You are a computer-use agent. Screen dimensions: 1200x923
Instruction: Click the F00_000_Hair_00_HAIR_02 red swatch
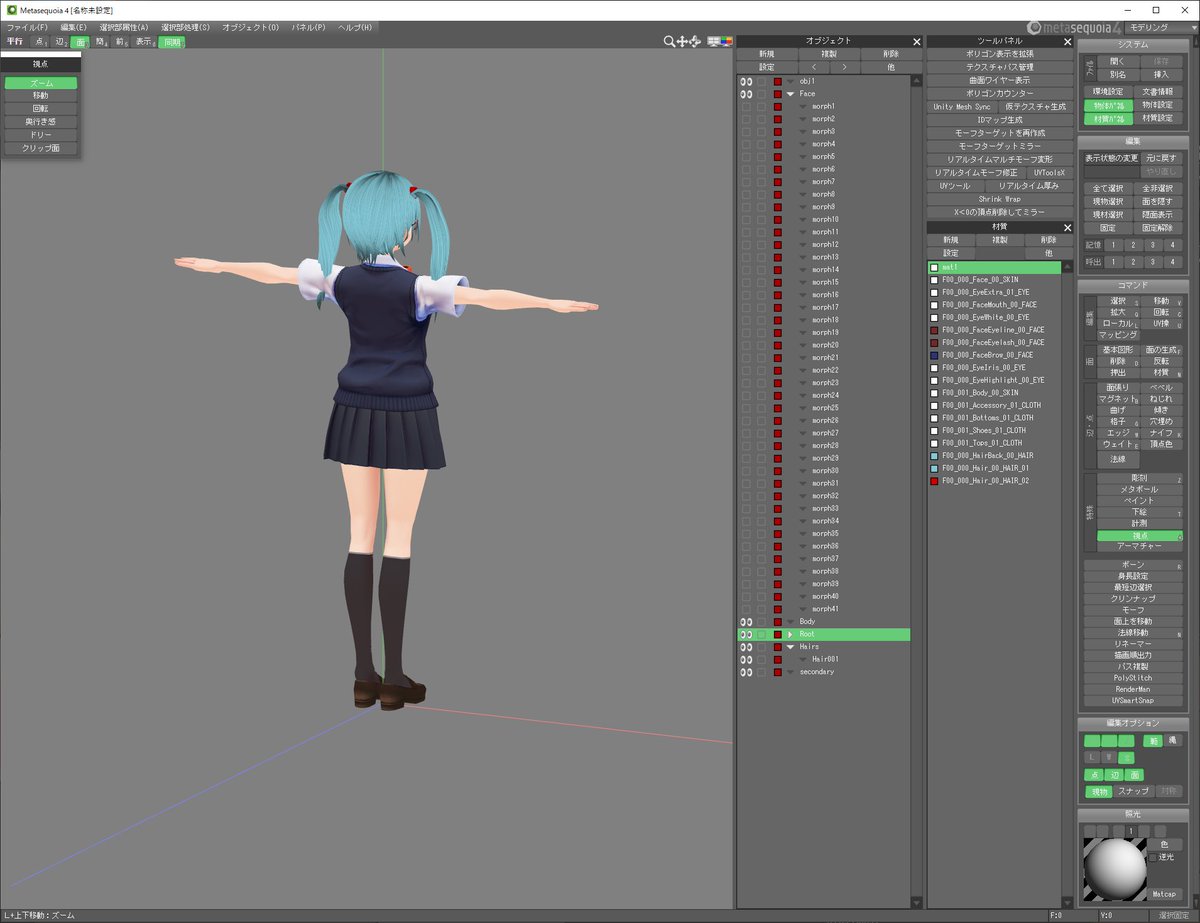[x=934, y=481]
